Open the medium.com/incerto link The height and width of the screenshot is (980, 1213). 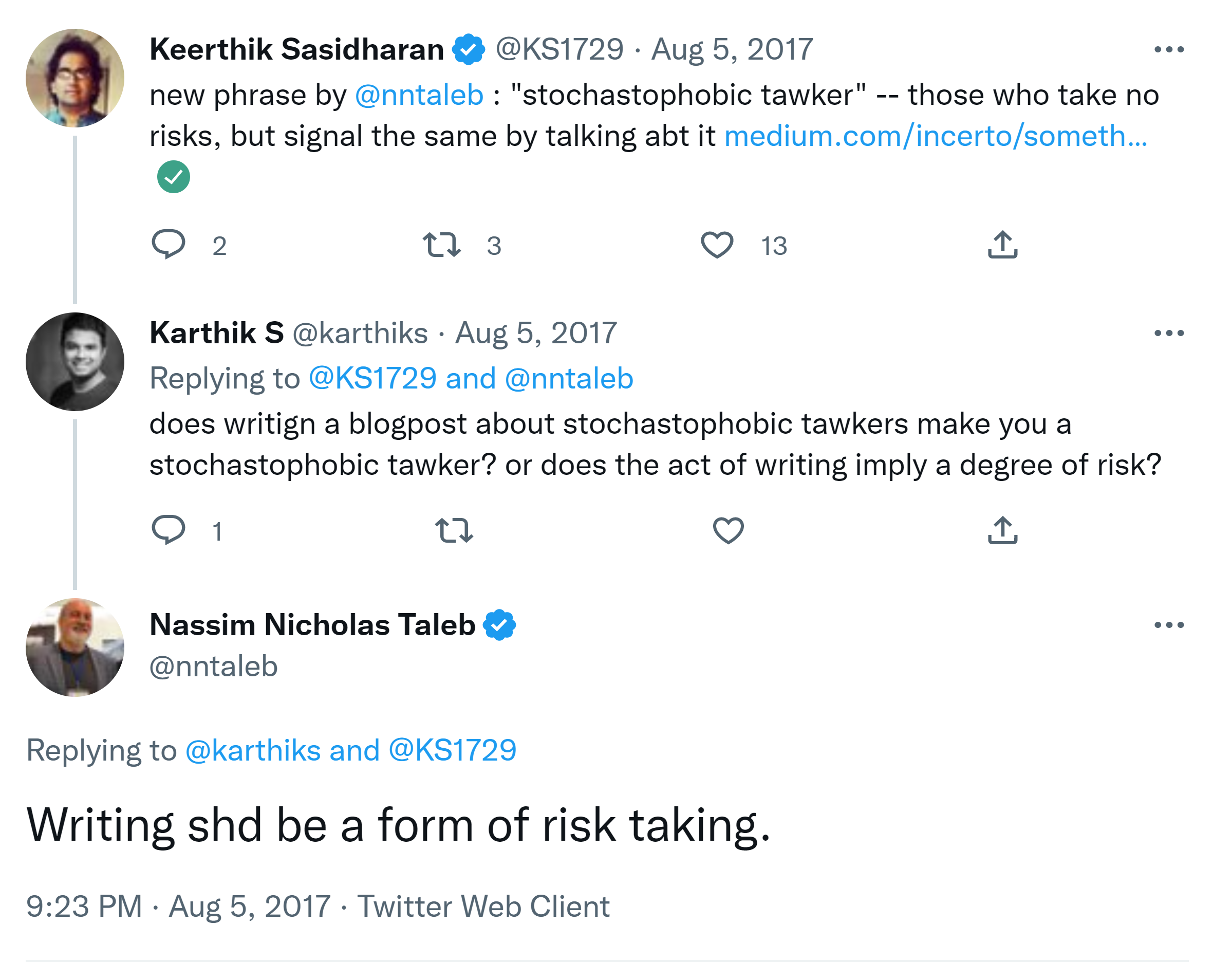pyautogui.click(x=935, y=136)
